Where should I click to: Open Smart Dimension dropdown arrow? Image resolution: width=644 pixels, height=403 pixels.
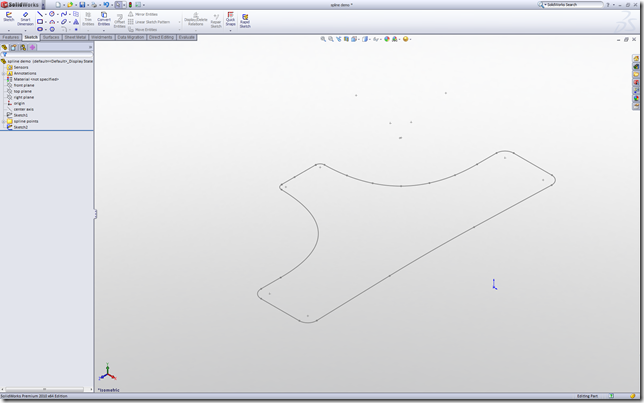(x=25, y=30)
